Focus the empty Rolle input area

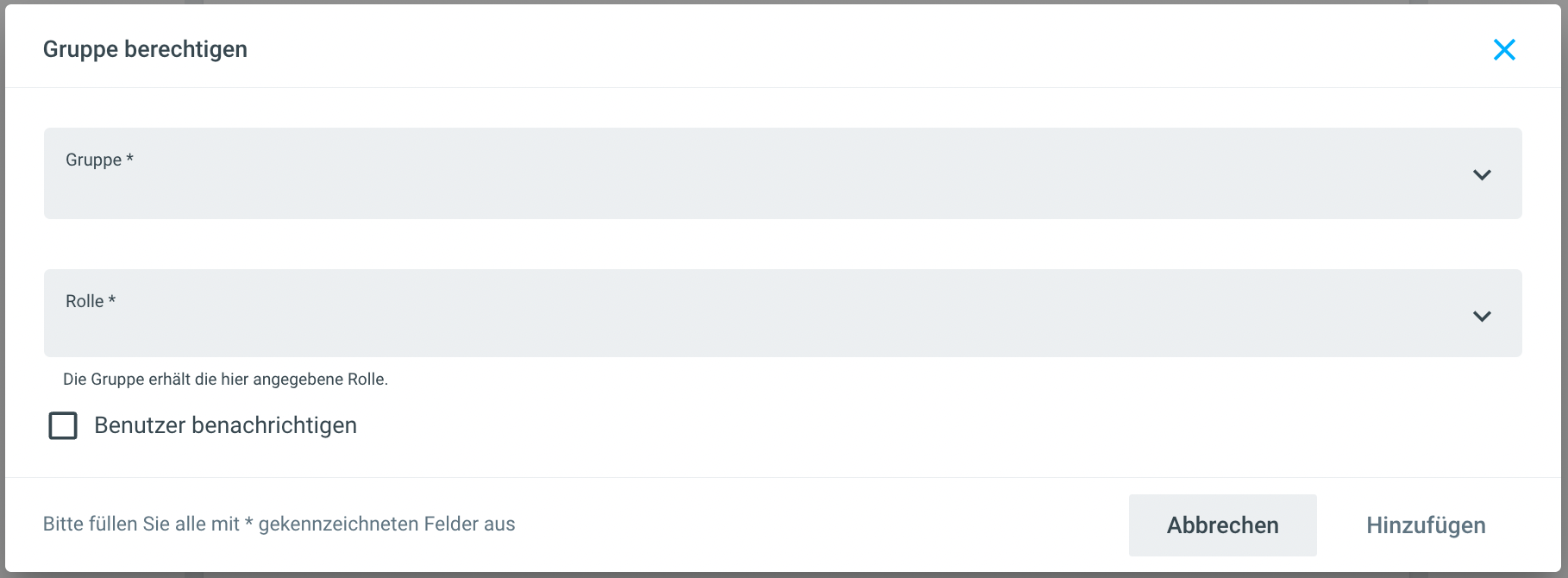coord(690,330)
